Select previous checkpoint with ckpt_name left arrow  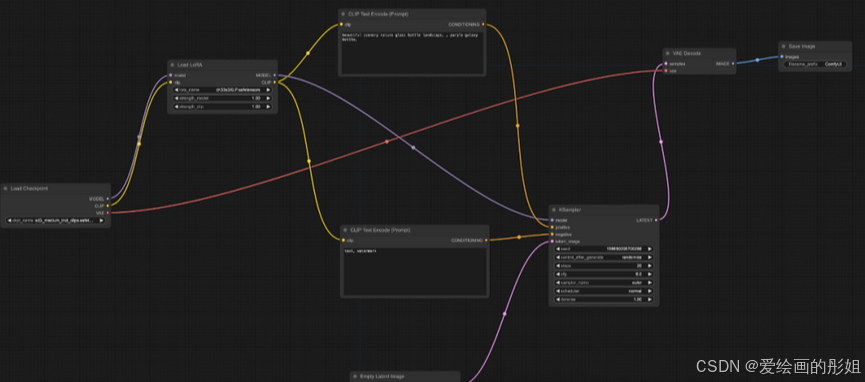pos(9,220)
